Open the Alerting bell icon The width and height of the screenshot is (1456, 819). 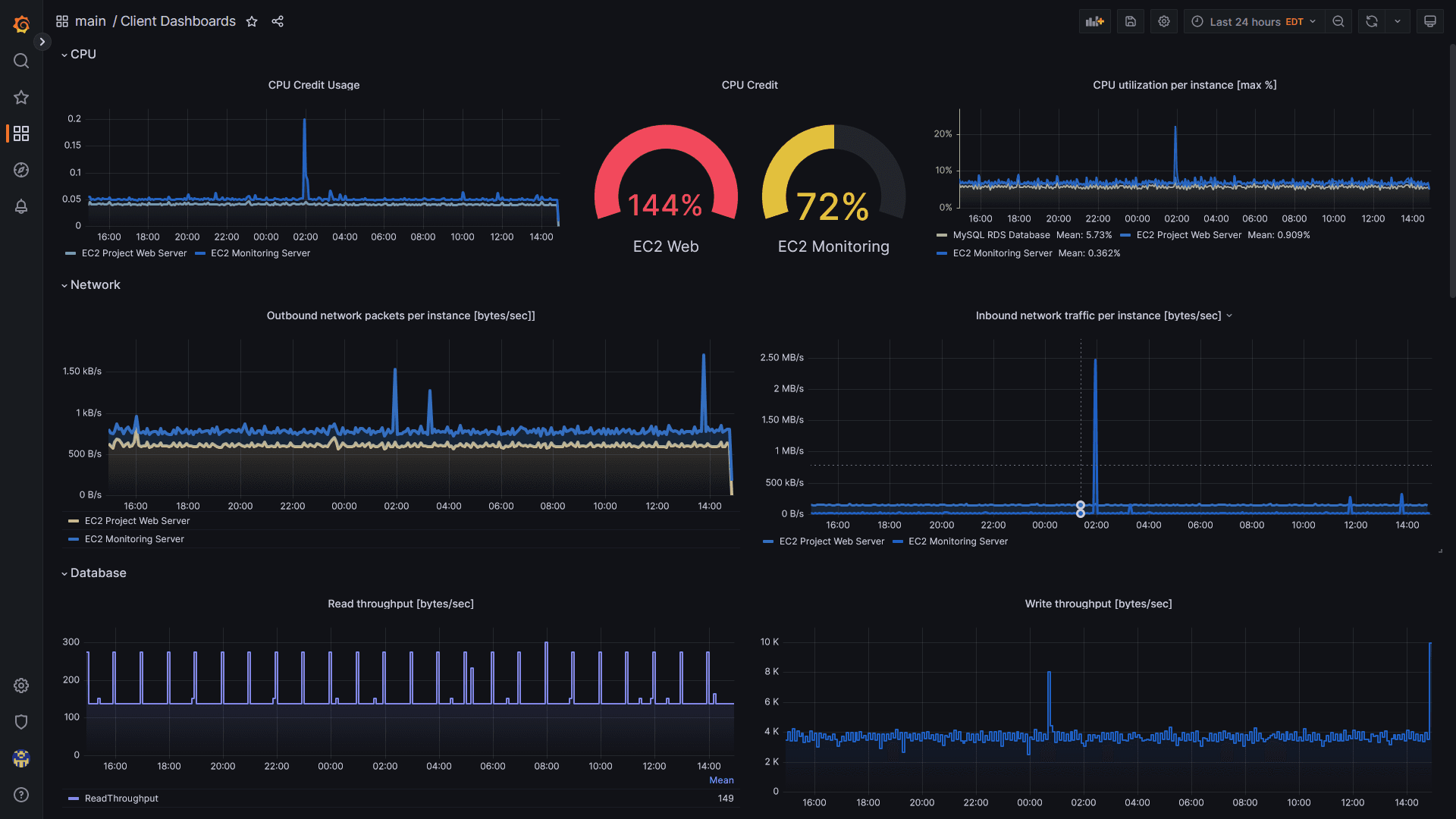tap(21, 206)
